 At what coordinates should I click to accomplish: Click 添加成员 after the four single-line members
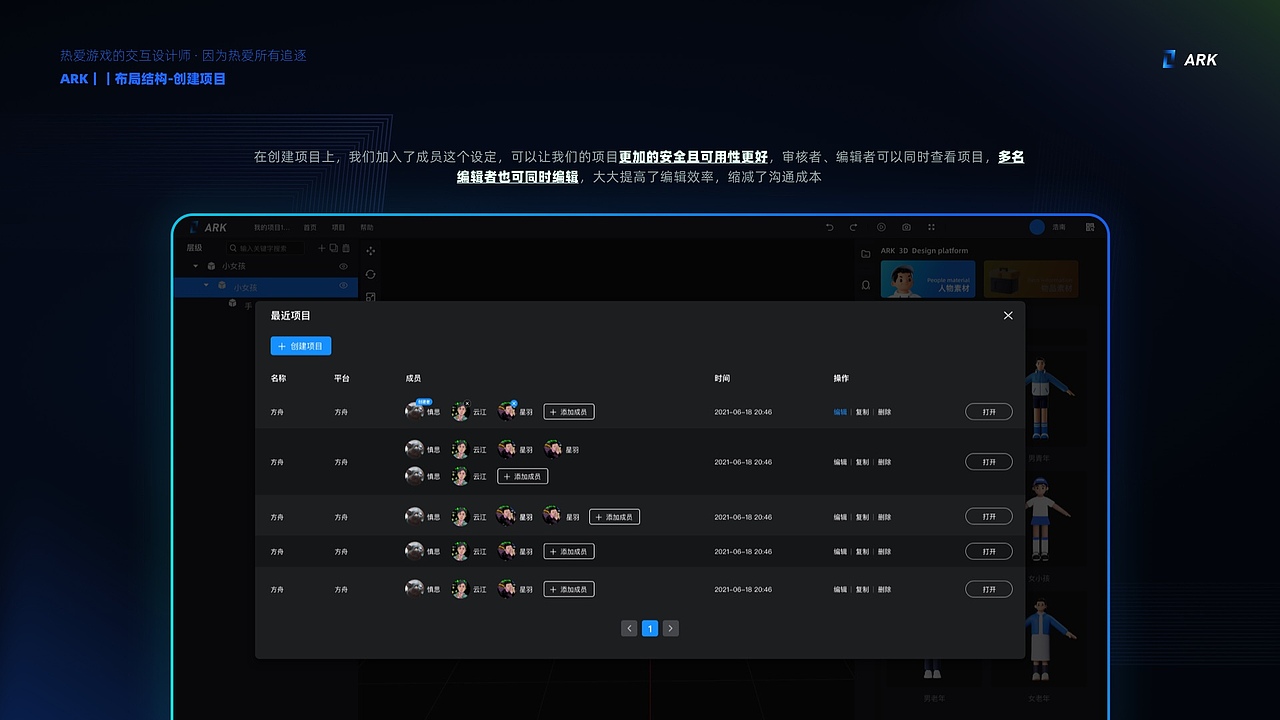[615, 517]
